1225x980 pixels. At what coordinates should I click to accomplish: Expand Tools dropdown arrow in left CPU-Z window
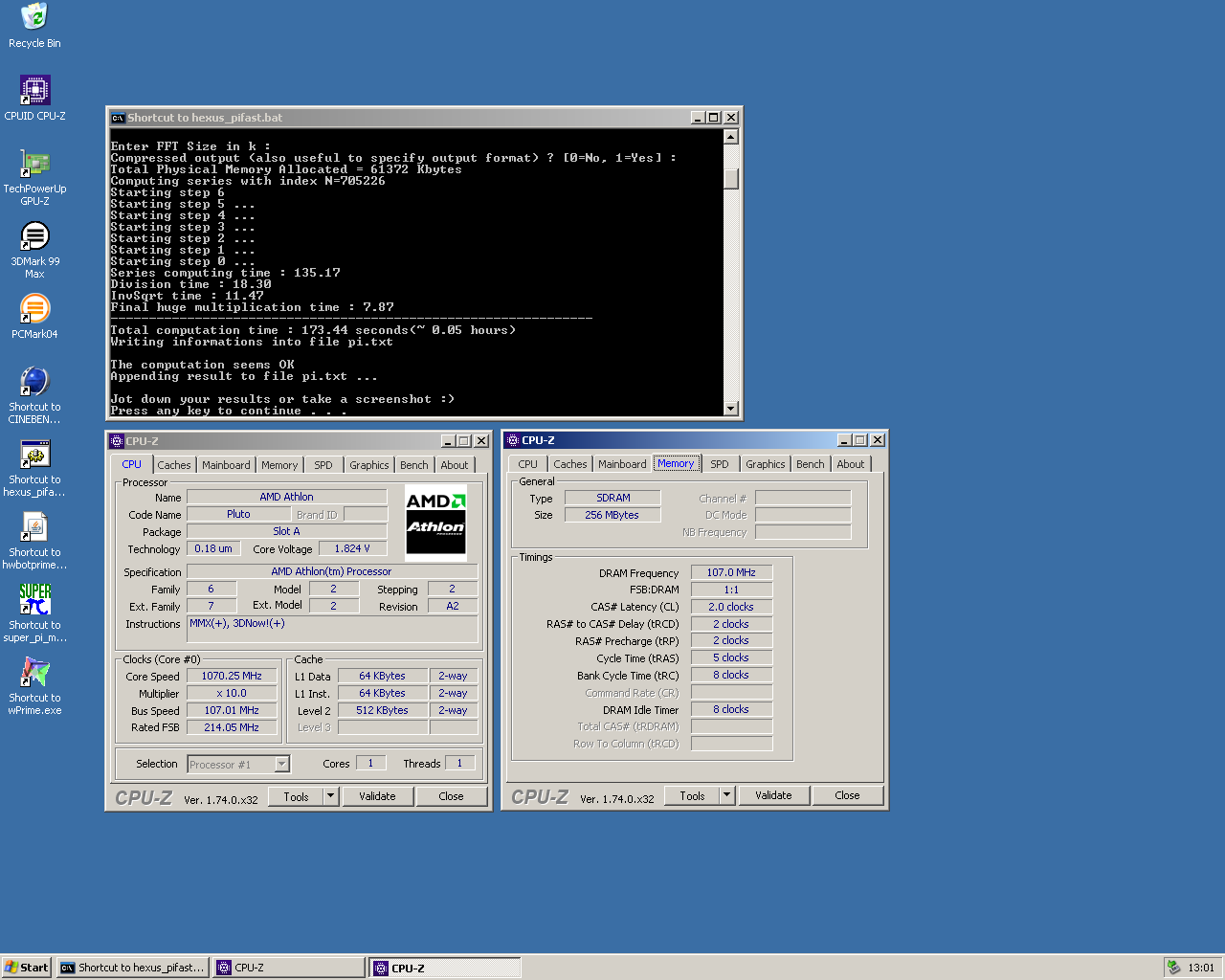pos(331,796)
